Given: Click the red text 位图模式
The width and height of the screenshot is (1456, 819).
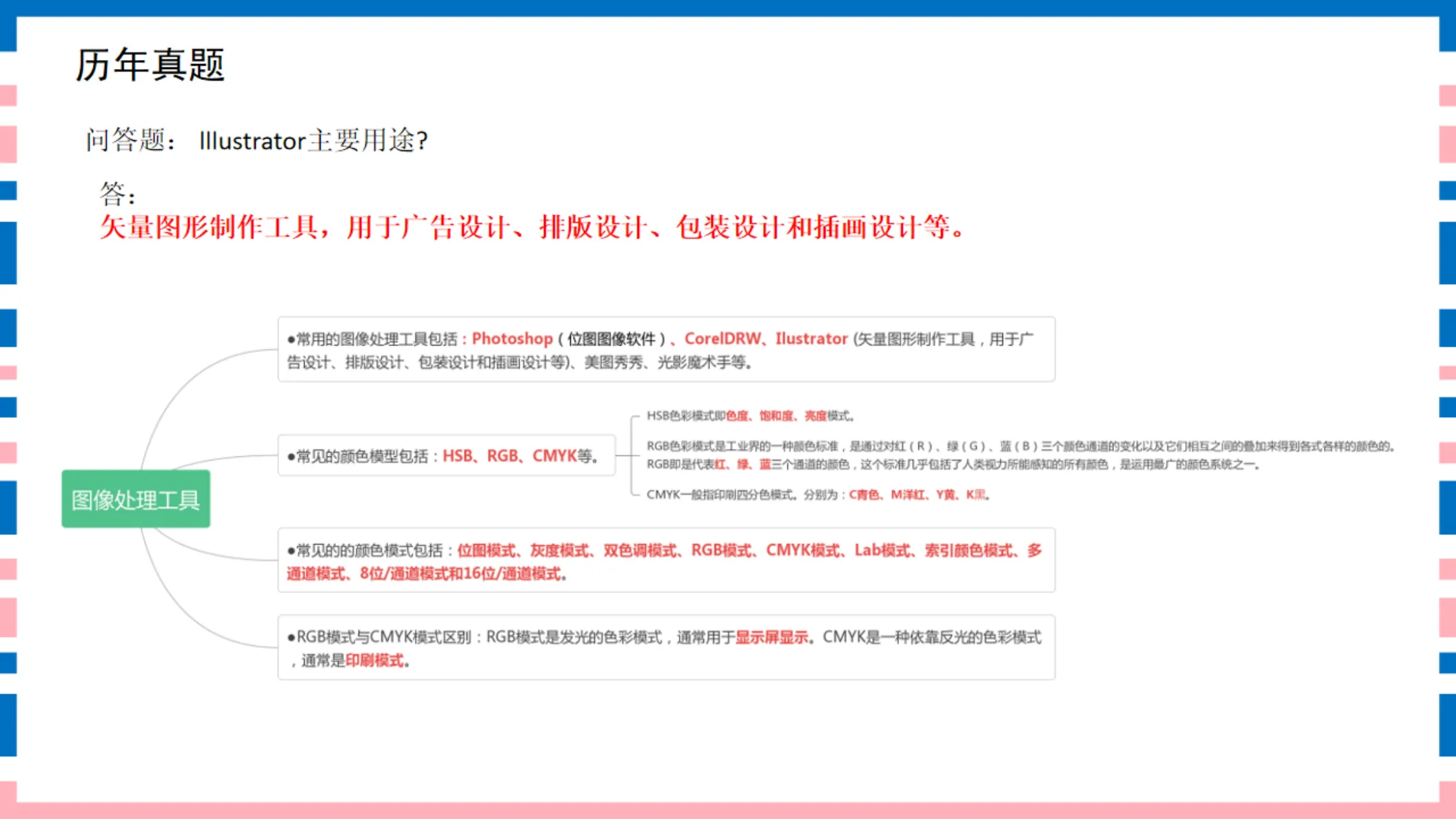Looking at the screenshot, I should pos(486,550).
